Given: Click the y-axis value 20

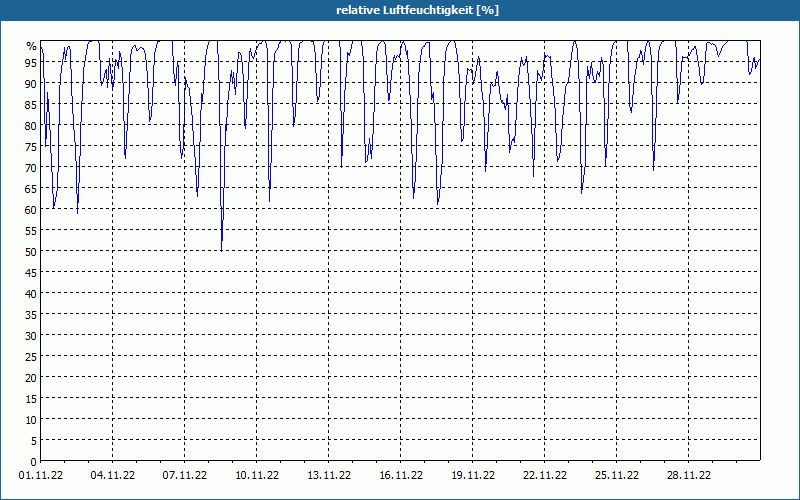Looking at the screenshot, I should (31, 378).
